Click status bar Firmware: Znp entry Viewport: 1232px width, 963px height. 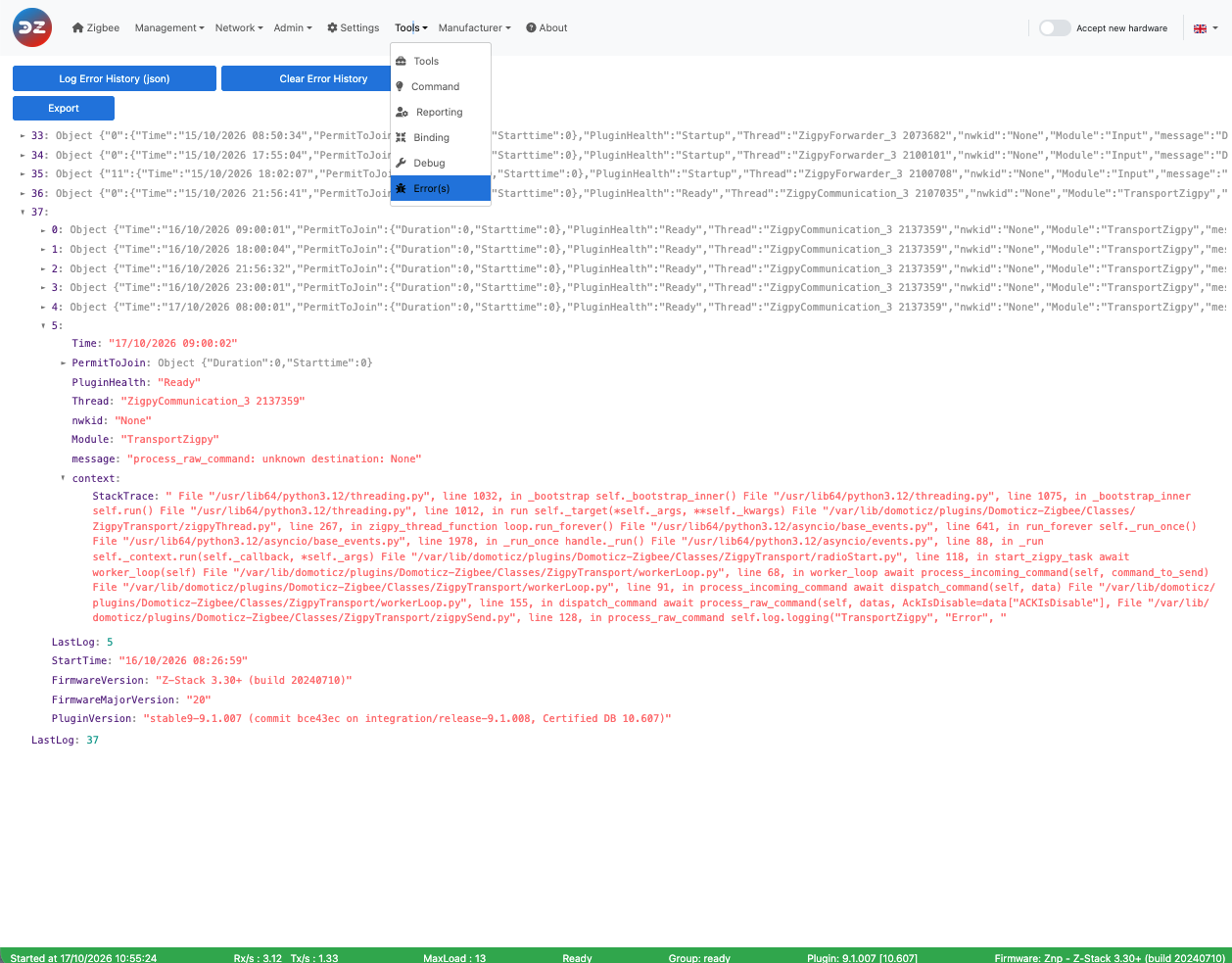pyautogui.click(x=1110, y=958)
